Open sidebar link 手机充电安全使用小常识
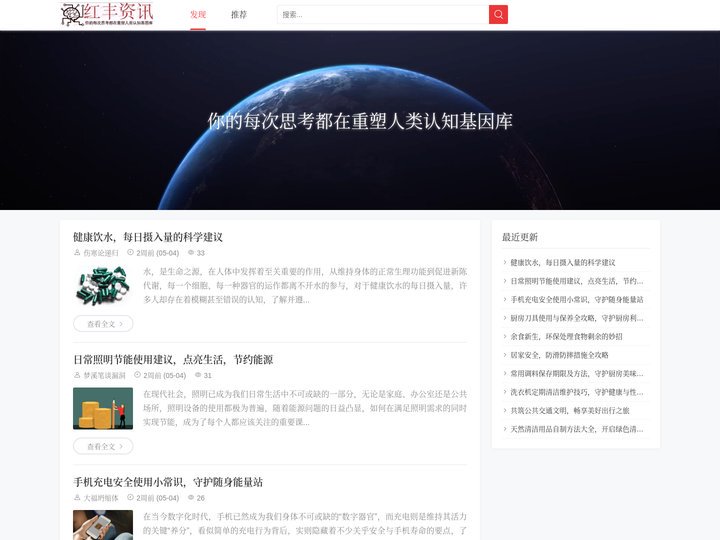The image size is (720, 540). [577, 299]
